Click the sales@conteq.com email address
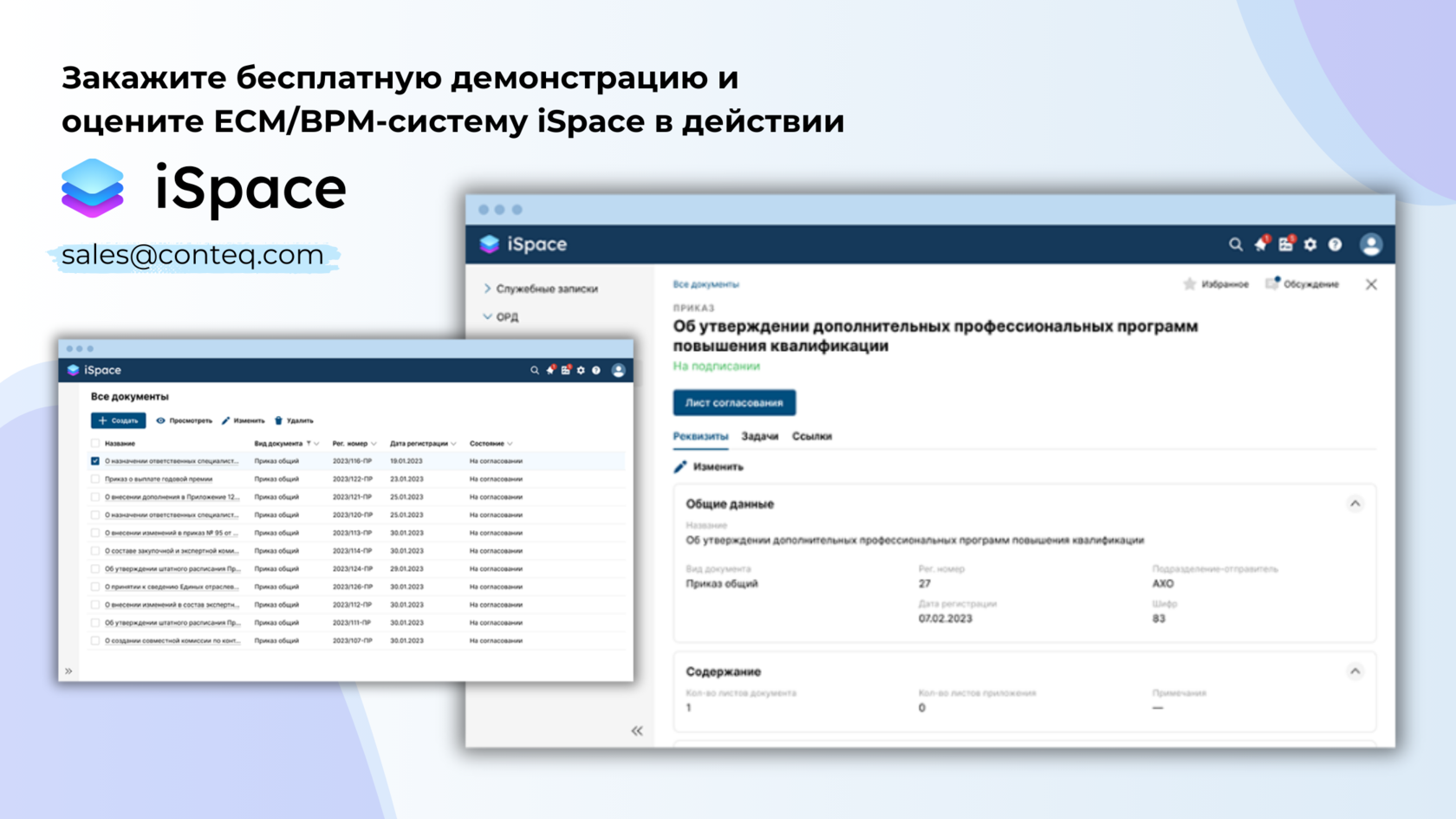This screenshot has width=1456, height=819. [x=192, y=255]
